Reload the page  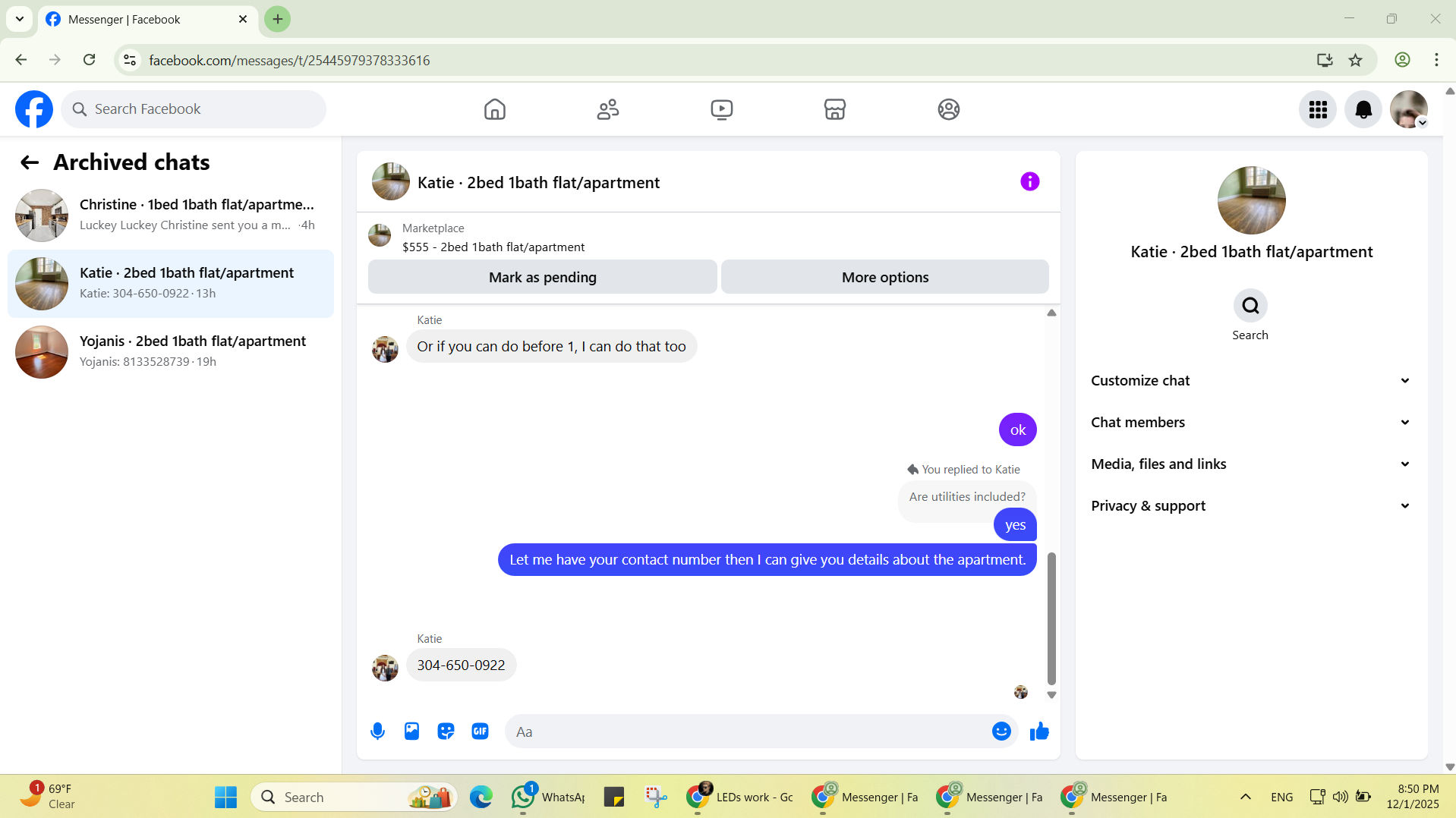90,60
